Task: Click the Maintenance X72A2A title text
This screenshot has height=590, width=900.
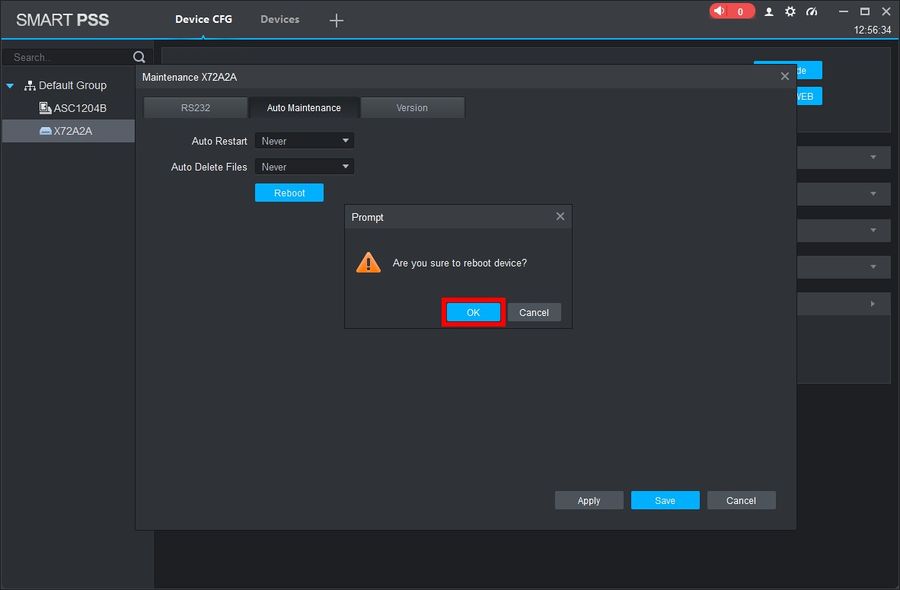Action: point(189,77)
